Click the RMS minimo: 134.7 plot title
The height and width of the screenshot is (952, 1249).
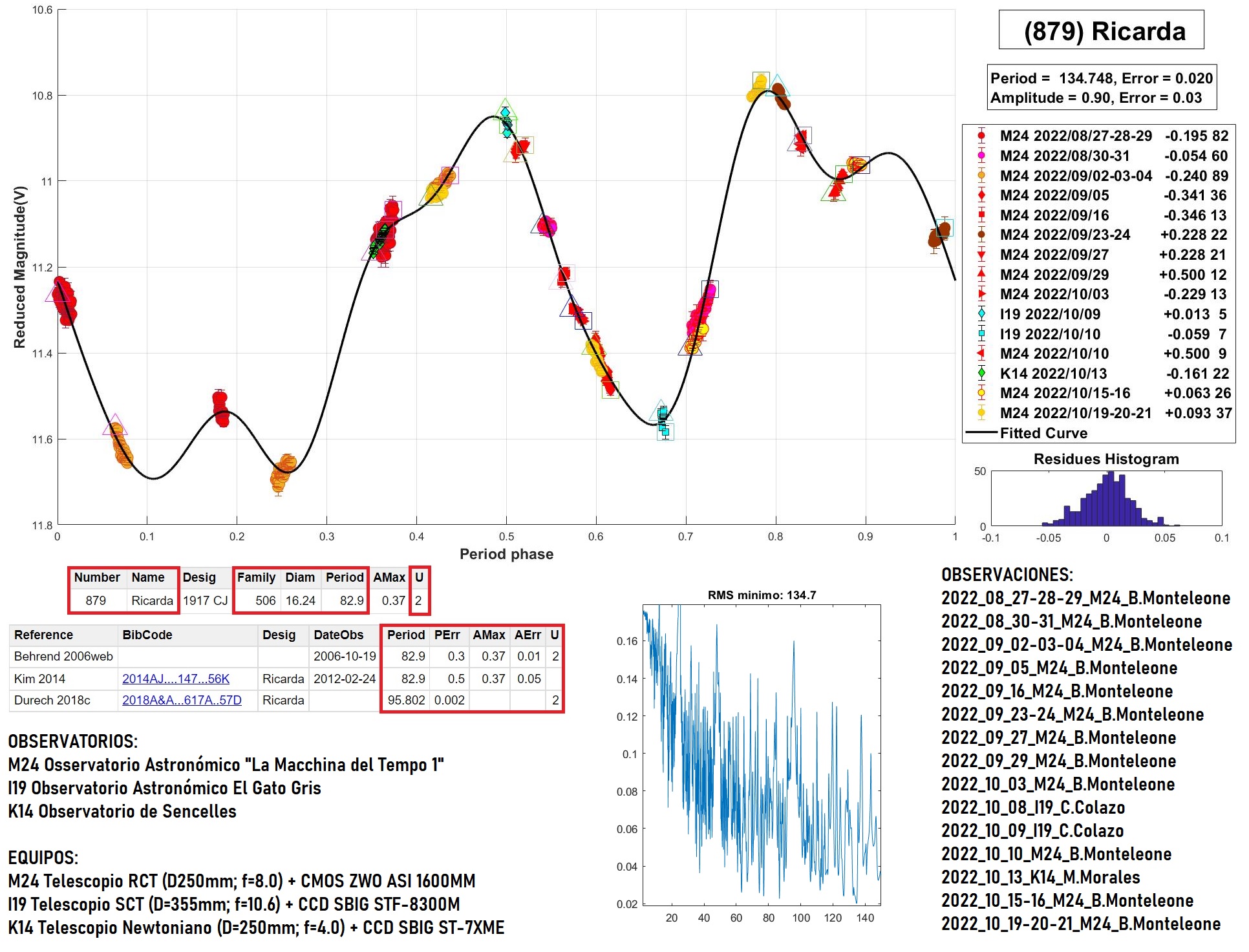[x=762, y=595]
